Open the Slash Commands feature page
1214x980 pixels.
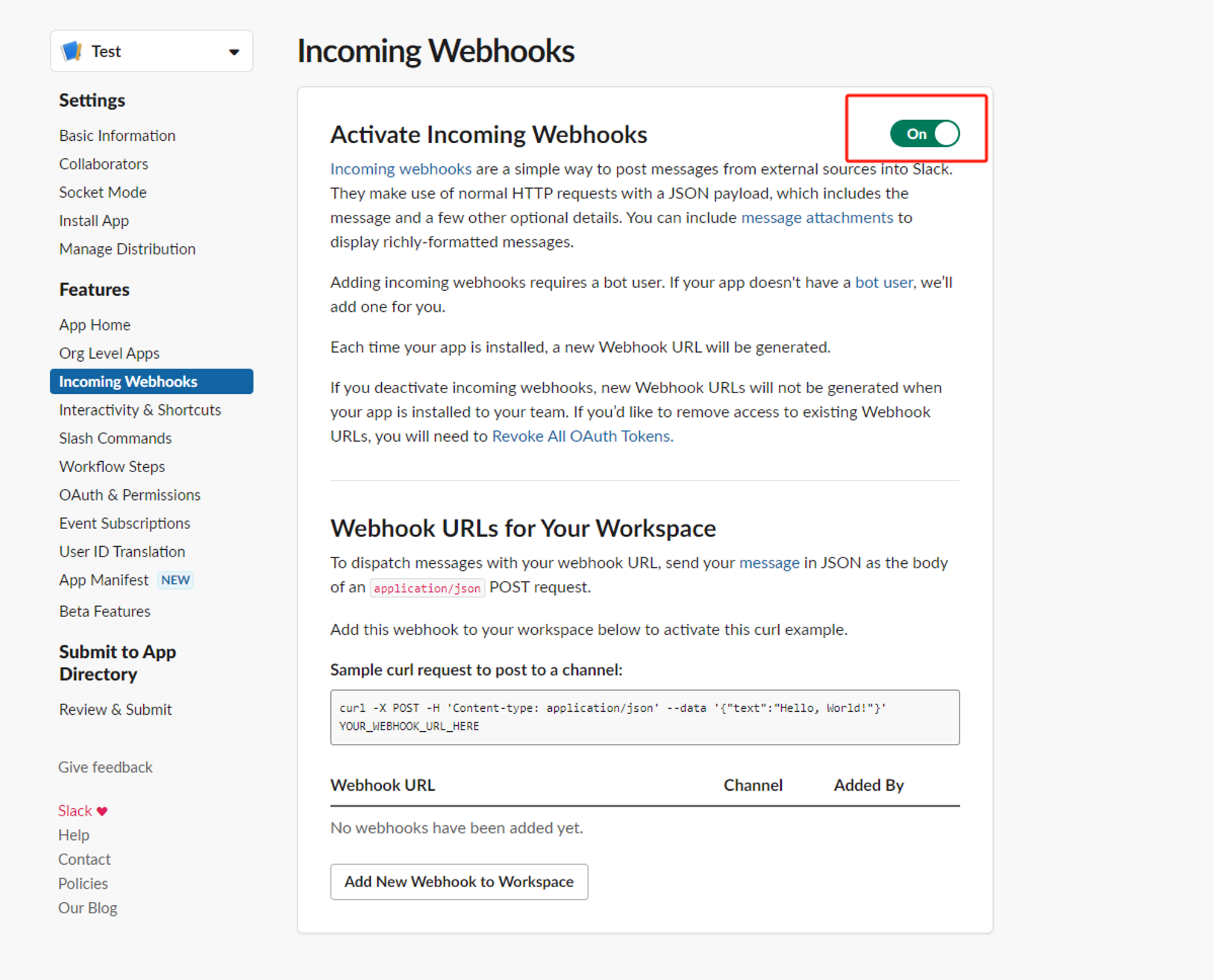(115, 438)
